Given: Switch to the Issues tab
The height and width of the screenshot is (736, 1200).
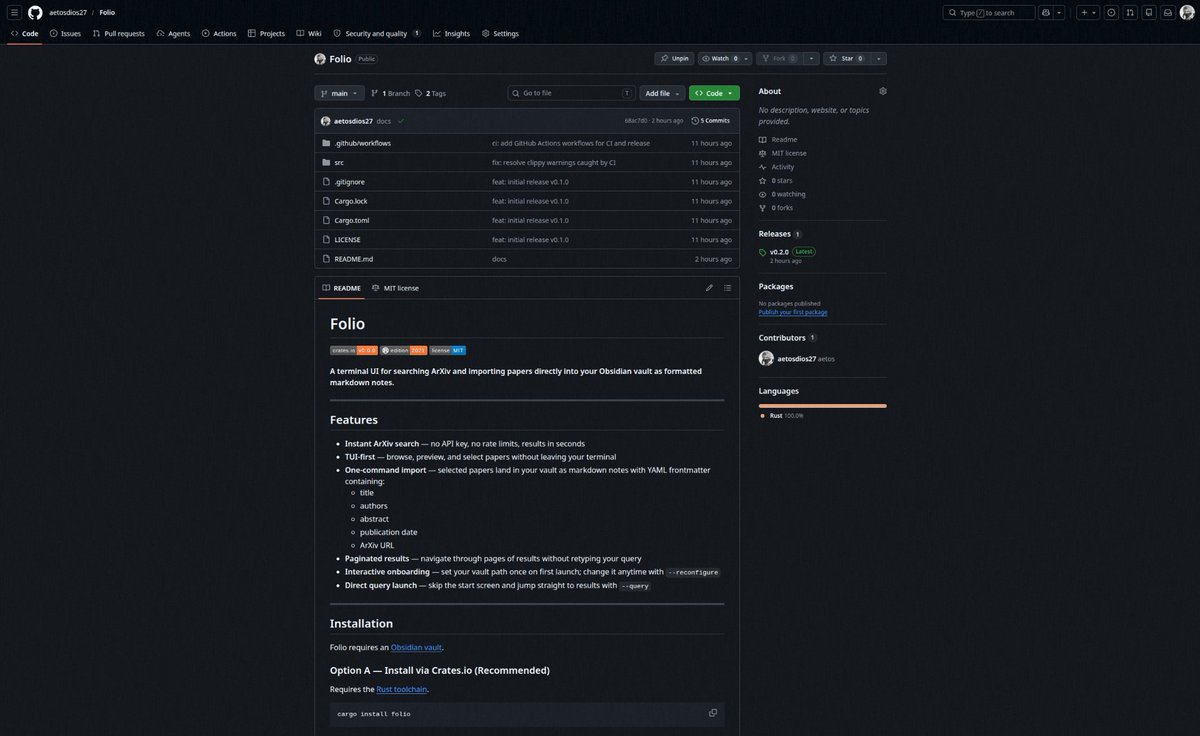Looking at the screenshot, I should (65, 33).
